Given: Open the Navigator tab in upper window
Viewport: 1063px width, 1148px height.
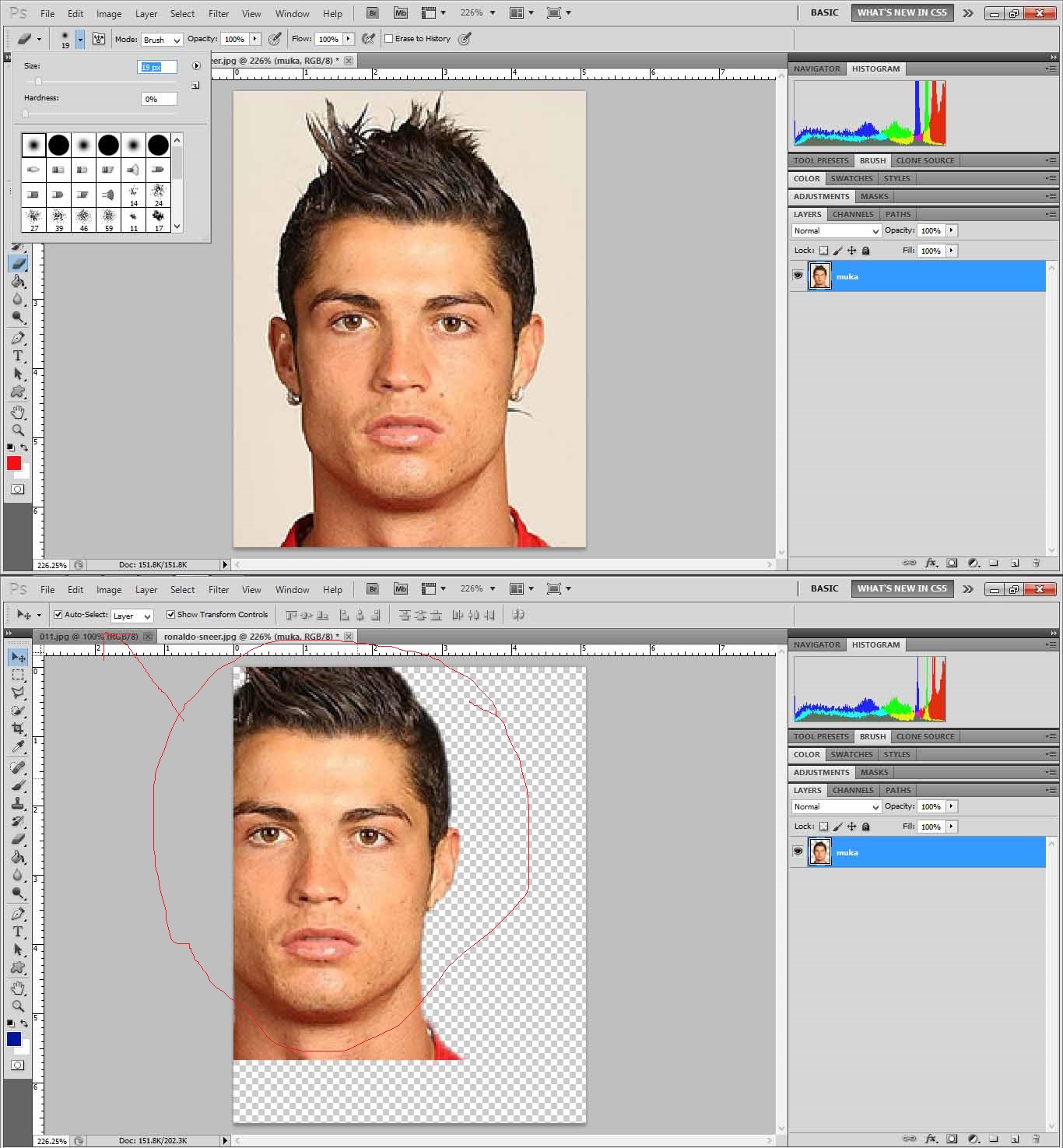Looking at the screenshot, I should pyautogui.click(x=816, y=69).
